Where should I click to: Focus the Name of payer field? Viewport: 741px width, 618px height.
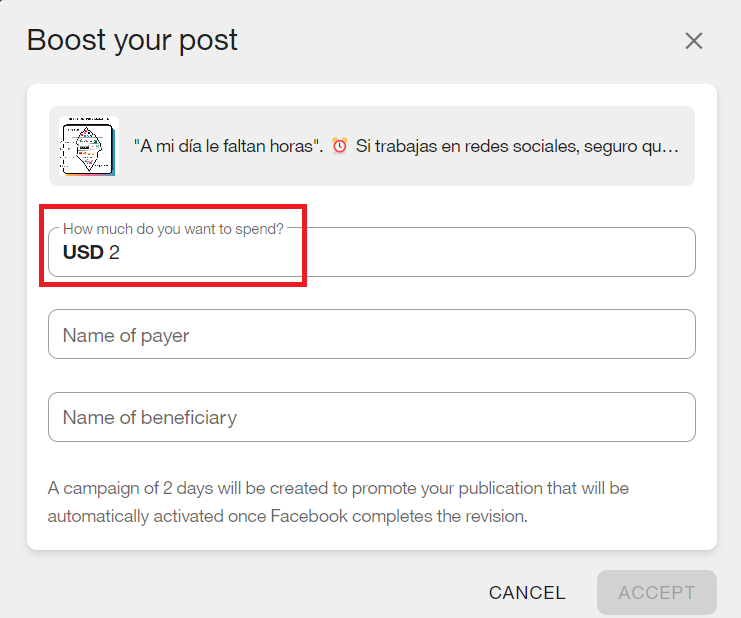point(371,335)
